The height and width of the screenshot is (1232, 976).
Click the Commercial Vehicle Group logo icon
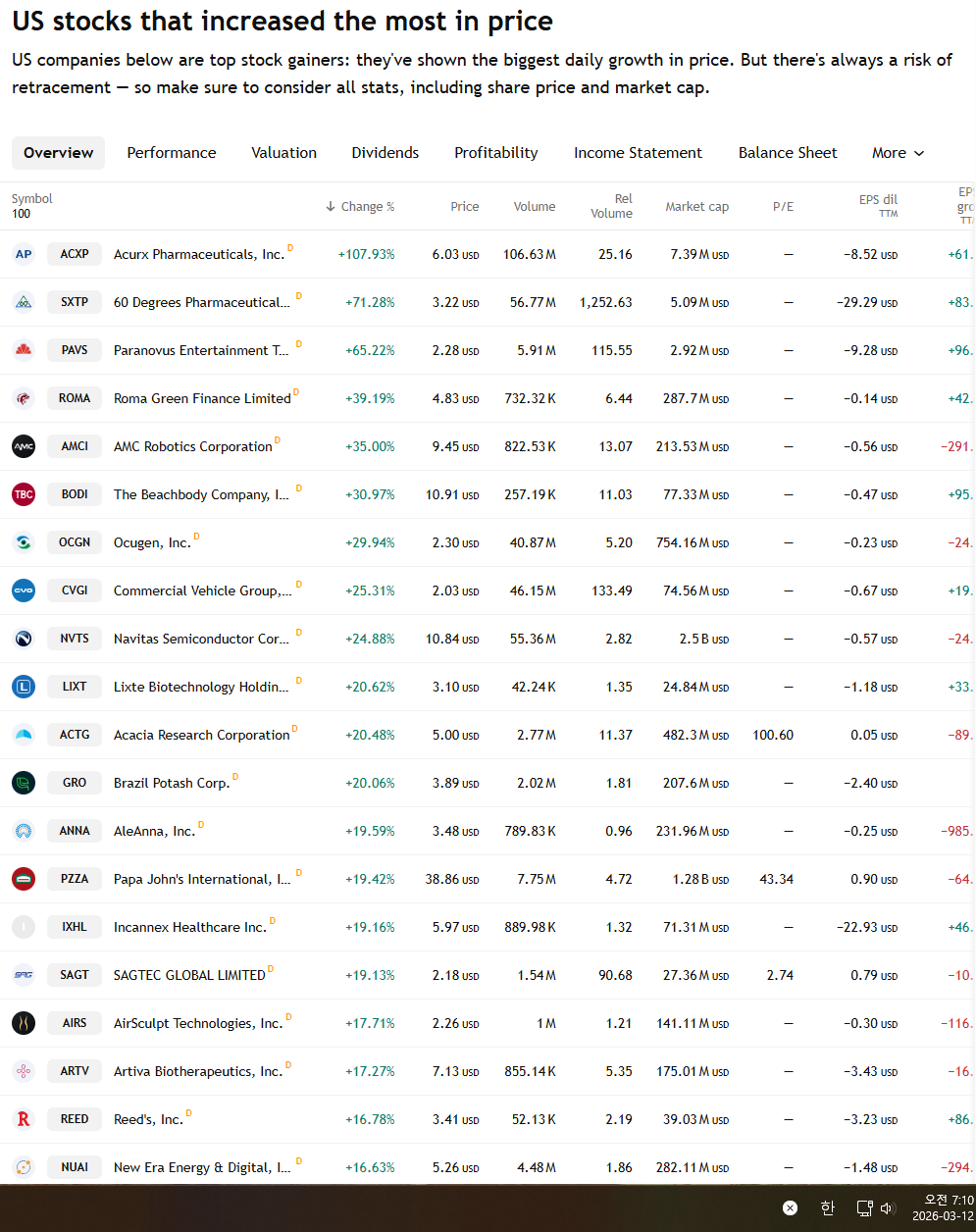[x=24, y=590]
